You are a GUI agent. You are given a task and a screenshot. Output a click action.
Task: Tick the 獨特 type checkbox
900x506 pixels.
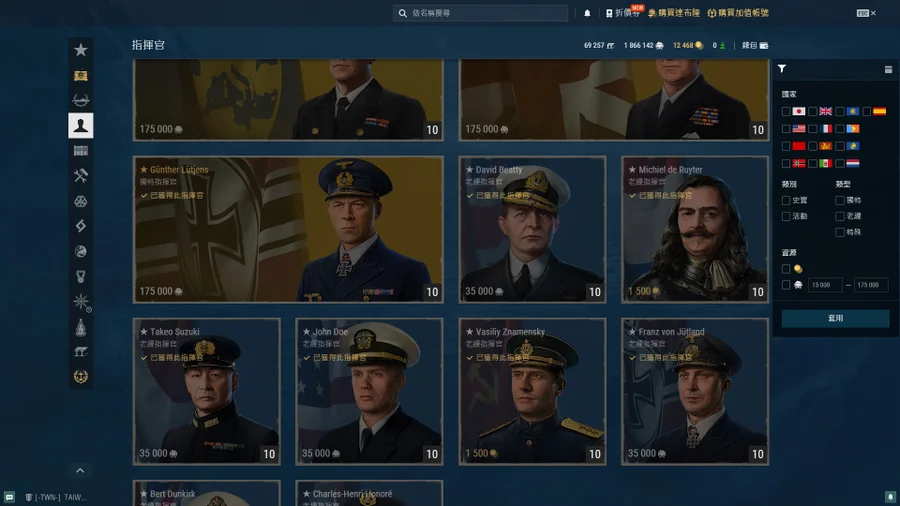point(840,201)
